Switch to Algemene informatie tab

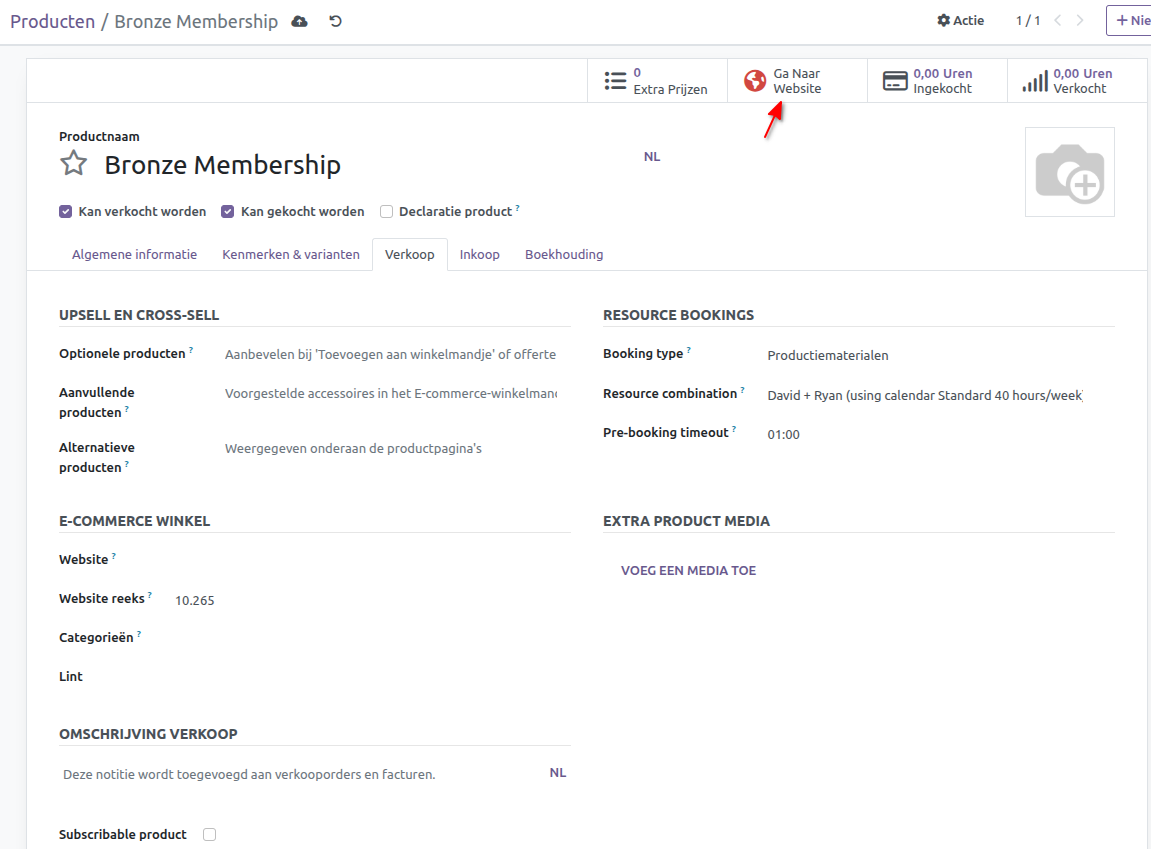coord(134,255)
